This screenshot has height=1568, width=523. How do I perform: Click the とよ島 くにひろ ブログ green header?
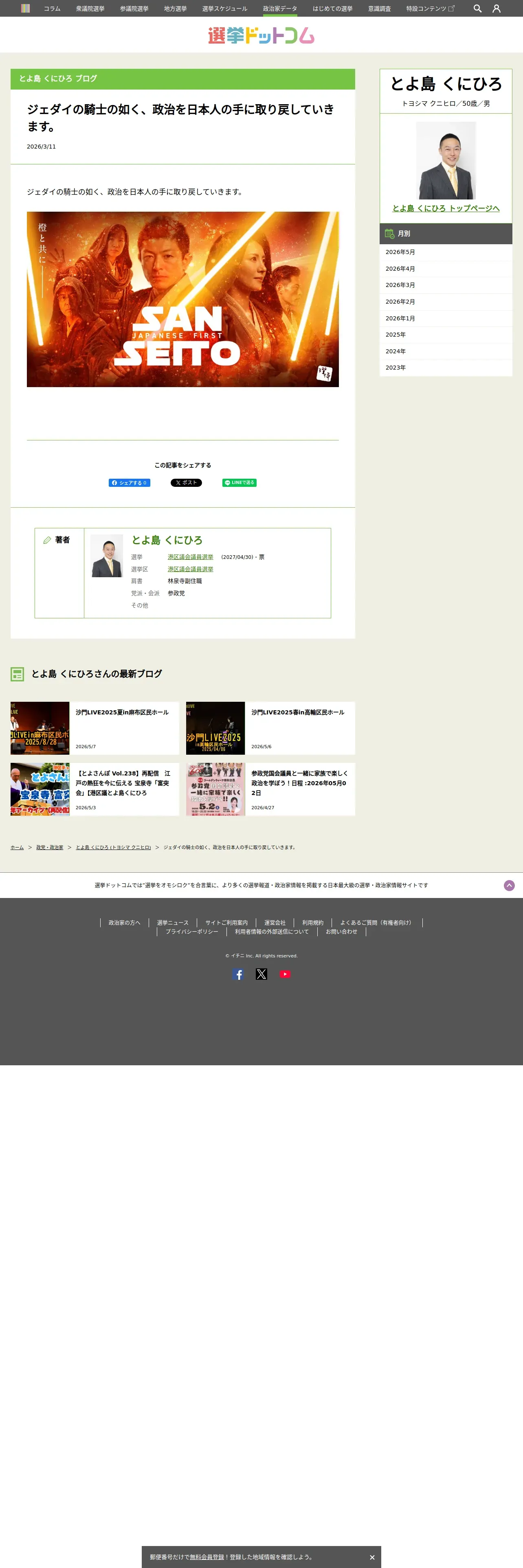(182, 79)
